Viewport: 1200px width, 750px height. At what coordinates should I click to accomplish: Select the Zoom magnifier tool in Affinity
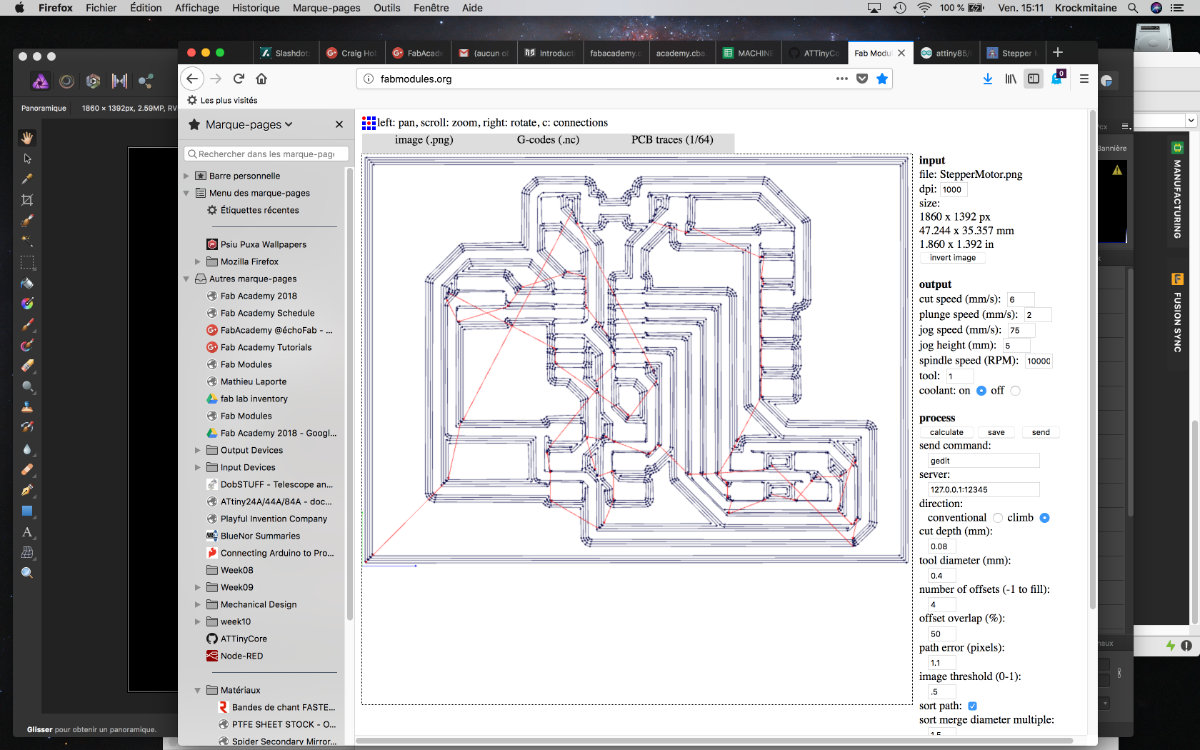pos(27,573)
